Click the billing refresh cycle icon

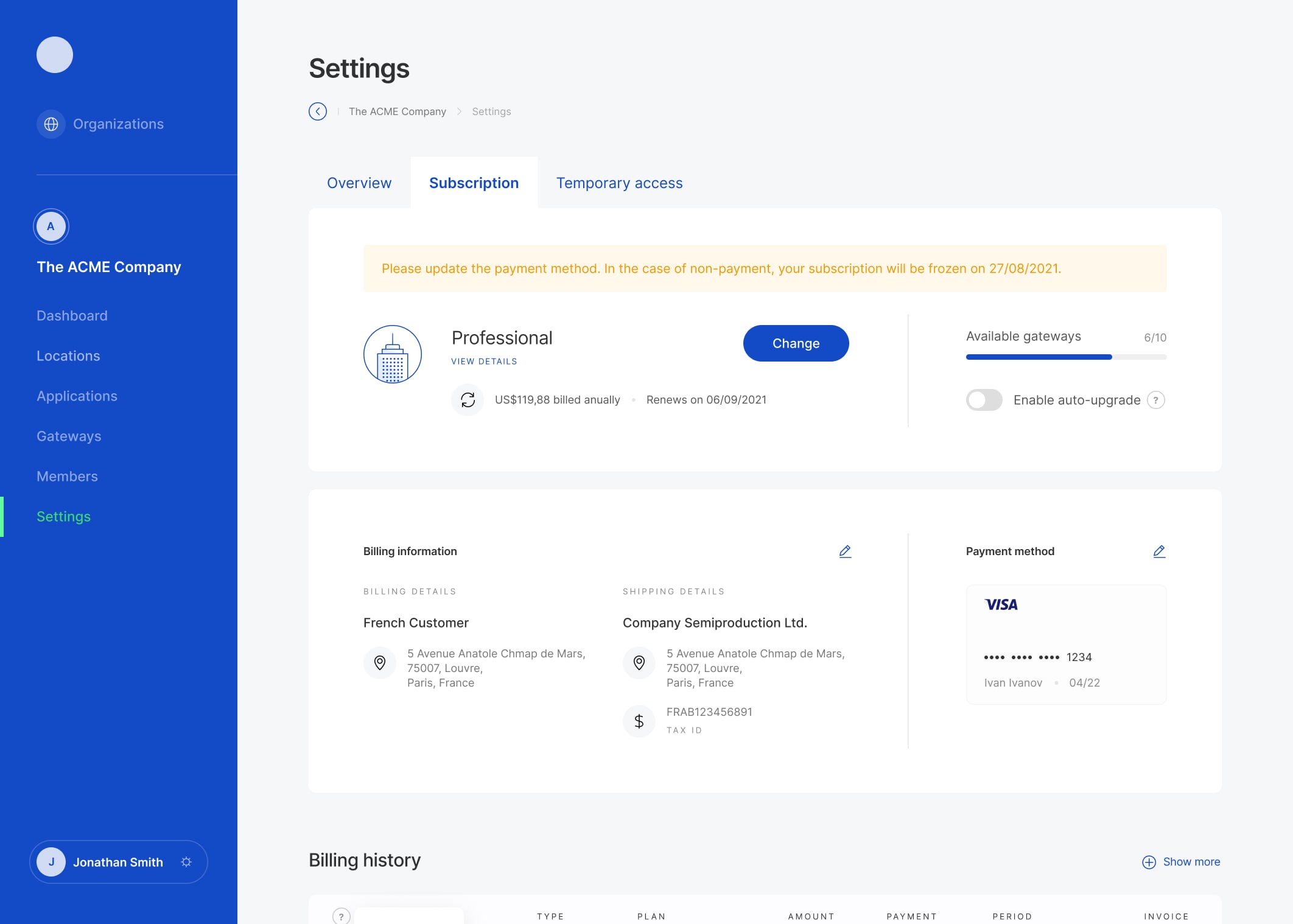click(468, 400)
